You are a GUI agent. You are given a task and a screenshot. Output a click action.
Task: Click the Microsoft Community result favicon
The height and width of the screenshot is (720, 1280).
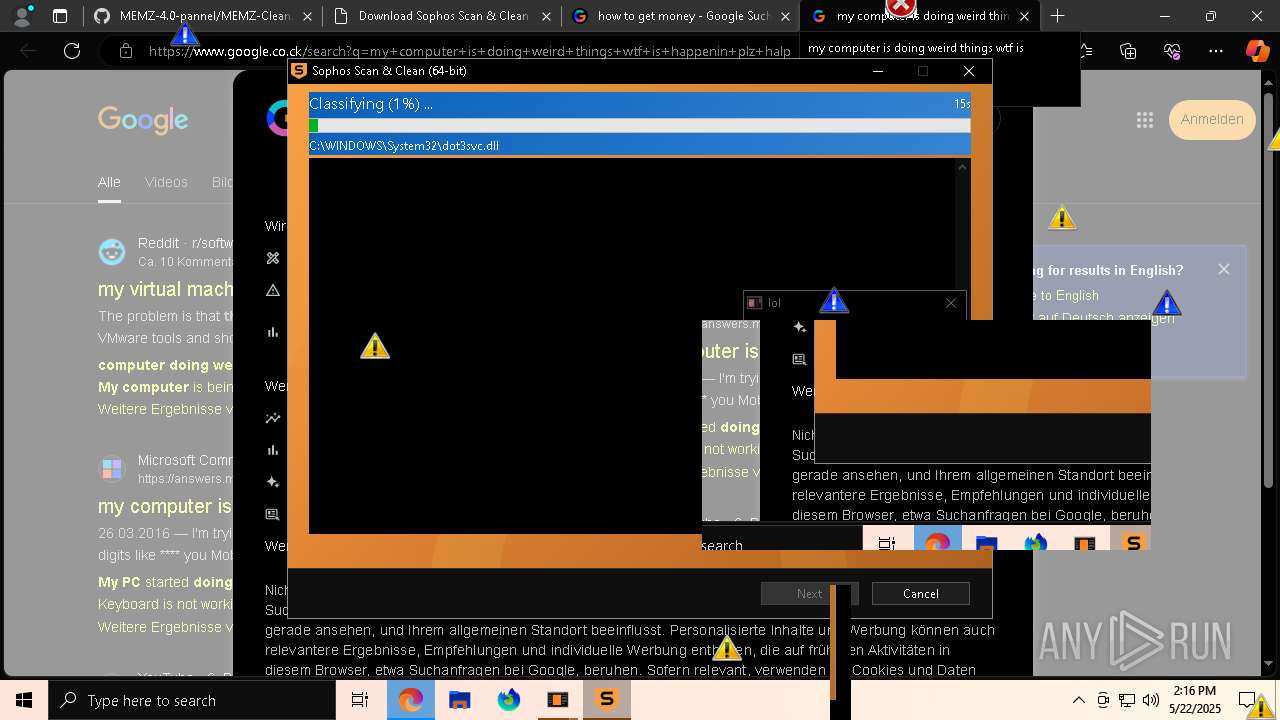pos(112,468)
